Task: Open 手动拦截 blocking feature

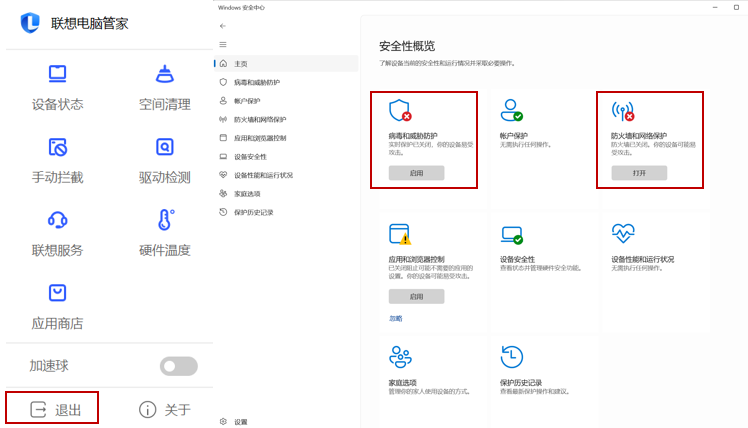Action: click(x=57, y=161)
